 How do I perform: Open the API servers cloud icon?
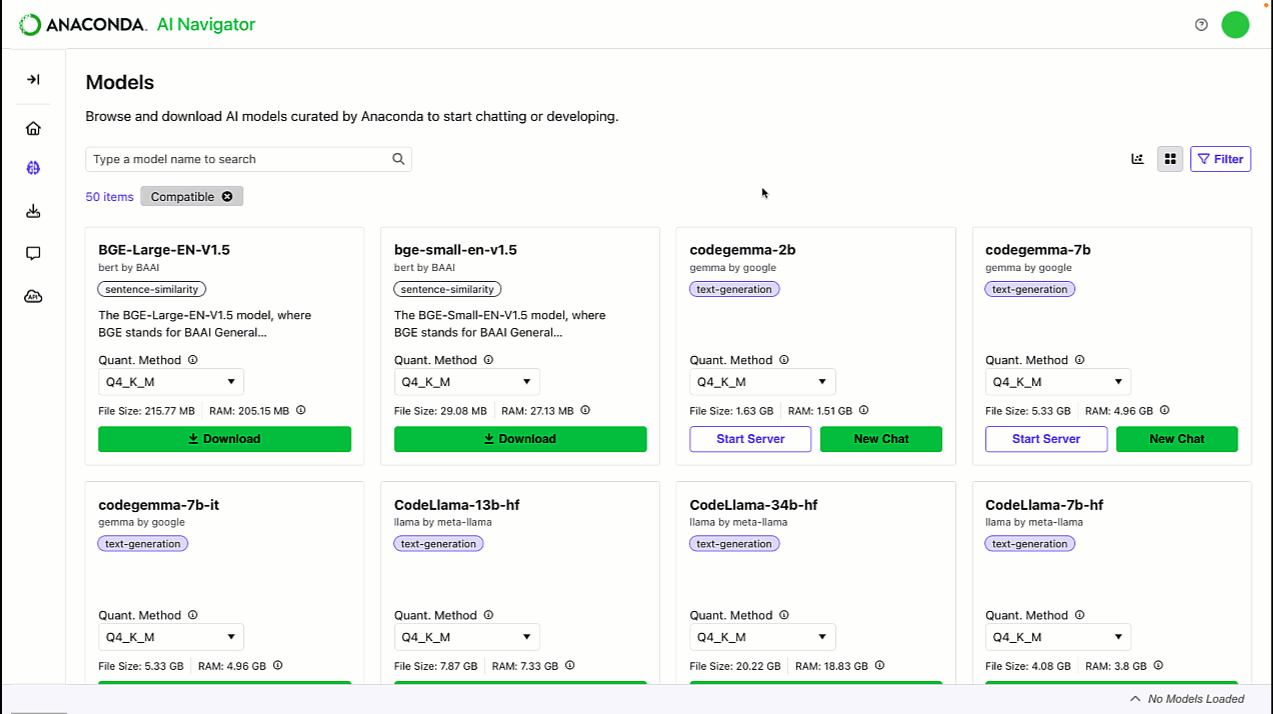(33, 295)
